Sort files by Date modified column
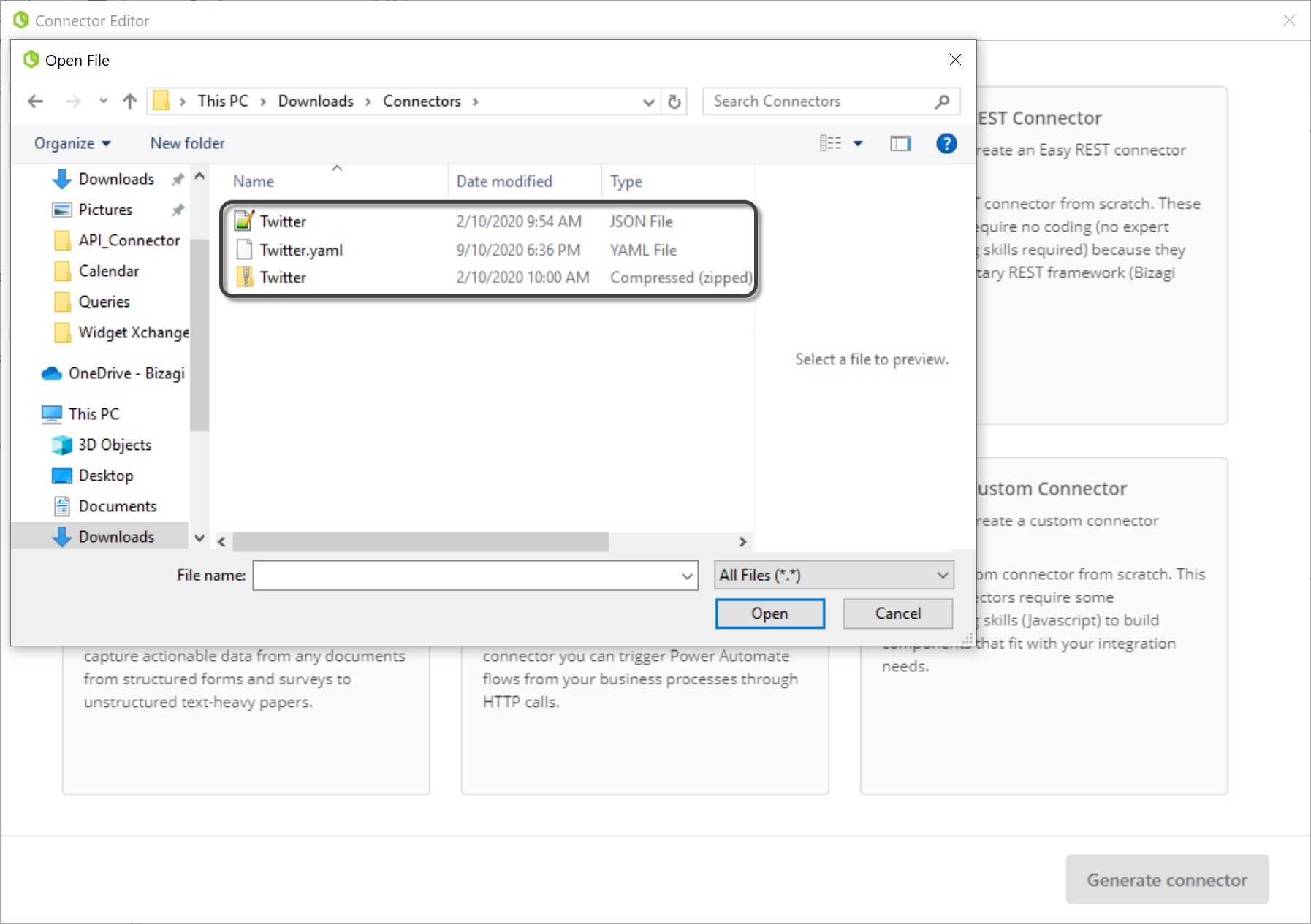1311x924 pixels. 504,181
